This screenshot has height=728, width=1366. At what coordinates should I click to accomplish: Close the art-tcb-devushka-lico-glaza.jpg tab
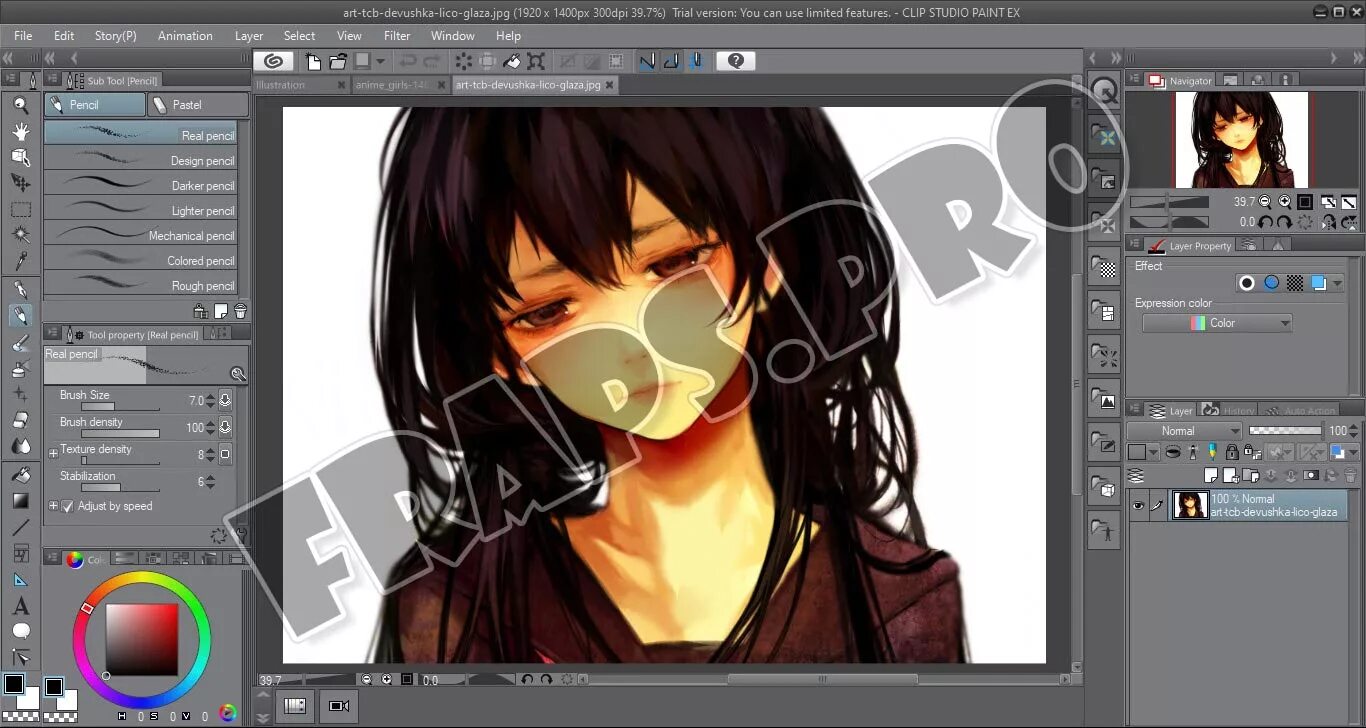pos(610,85)
